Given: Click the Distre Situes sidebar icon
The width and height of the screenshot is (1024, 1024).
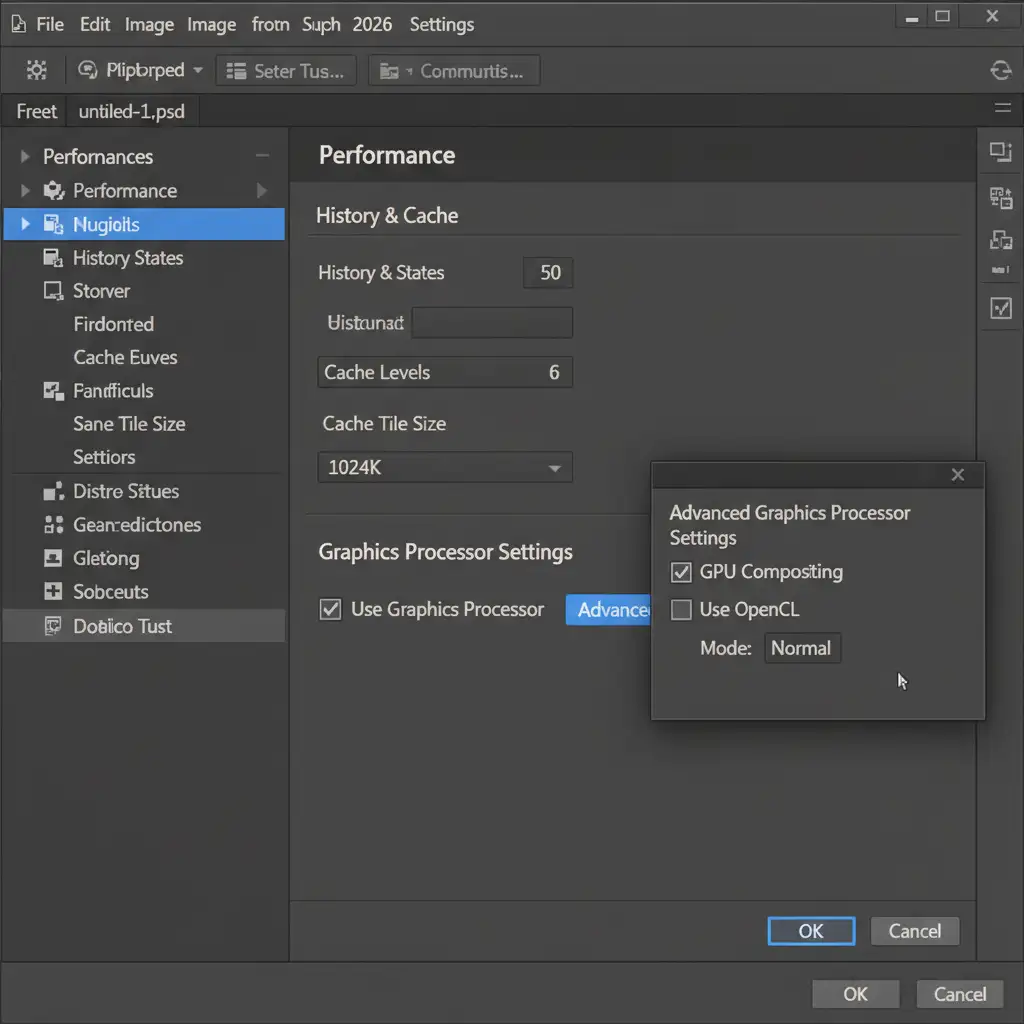Looking at the screenshot, I should point(53,492).
